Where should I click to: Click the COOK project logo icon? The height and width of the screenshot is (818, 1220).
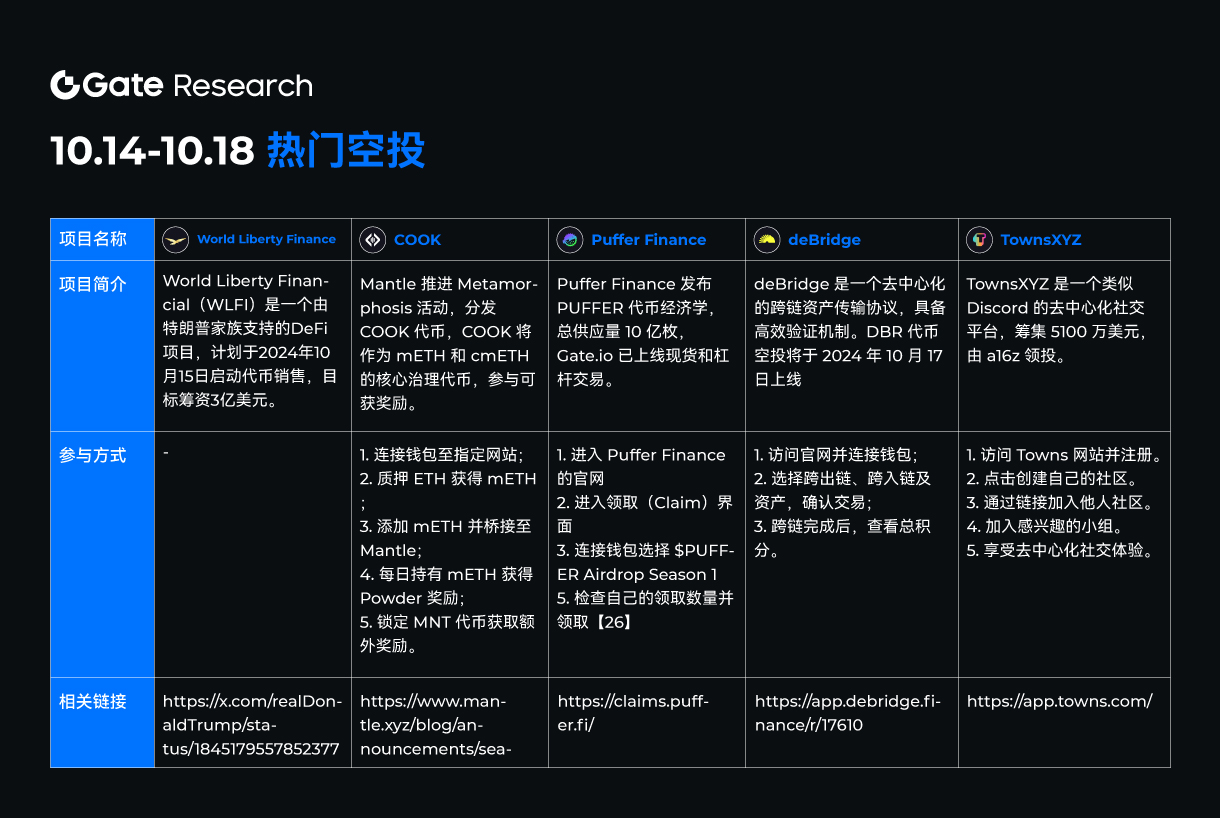click(x=373, y=240)
